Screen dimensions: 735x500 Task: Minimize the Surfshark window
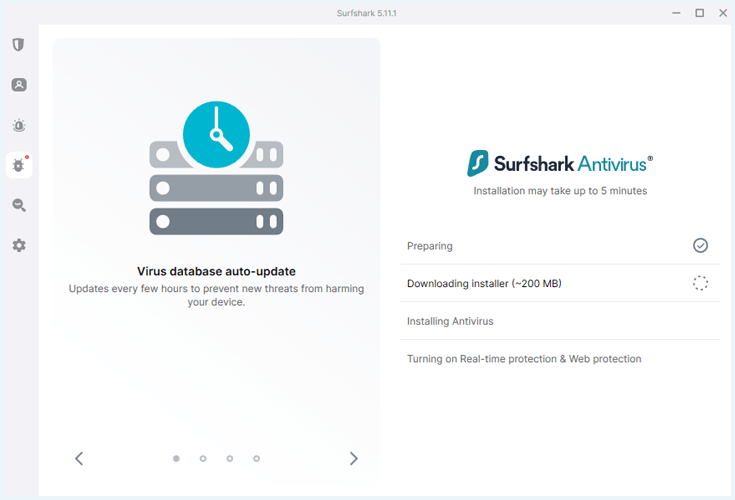[x=676, y=13]
